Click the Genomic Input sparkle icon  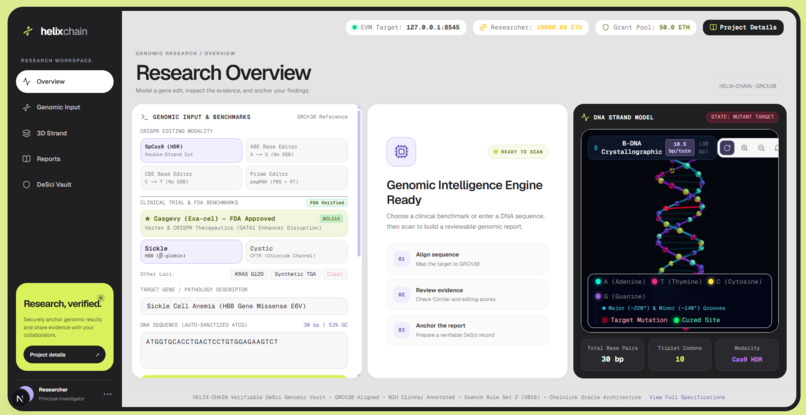point(27,107)
